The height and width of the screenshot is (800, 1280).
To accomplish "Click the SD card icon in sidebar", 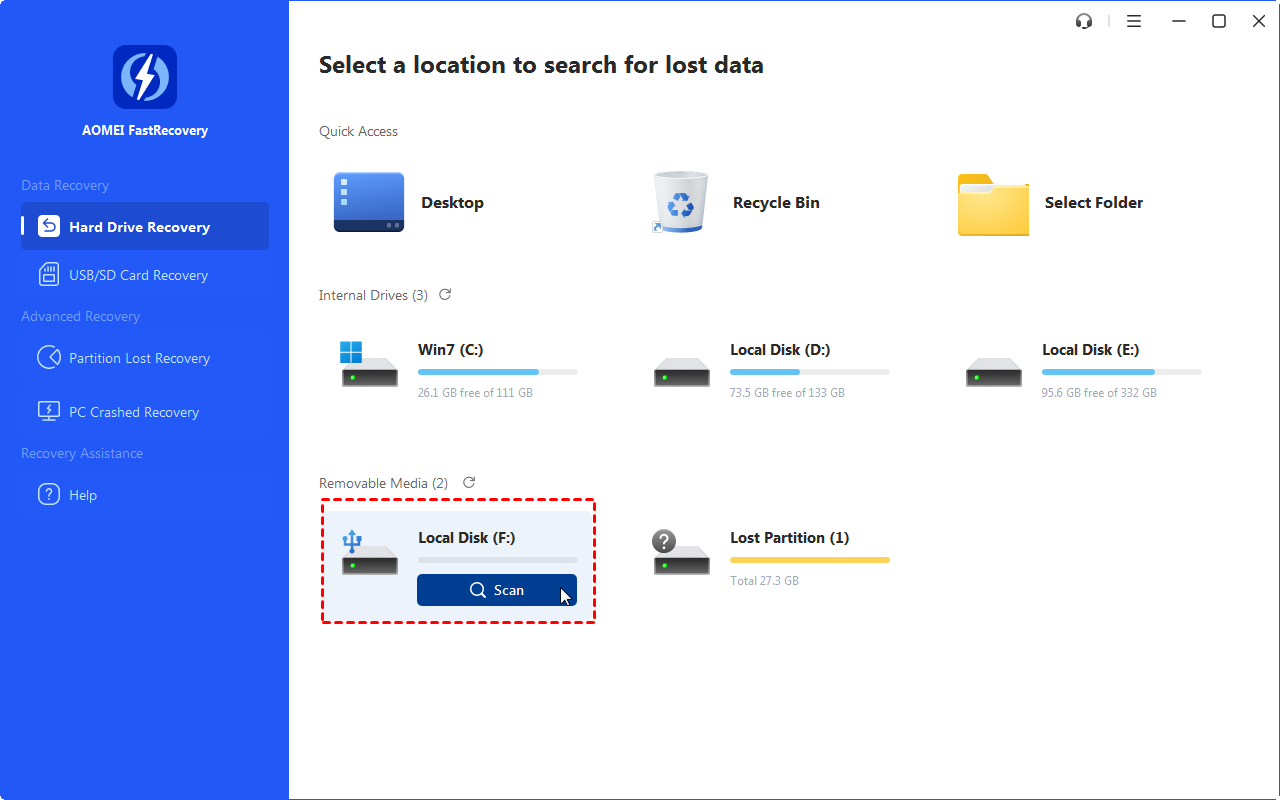I will pos(49,274).
